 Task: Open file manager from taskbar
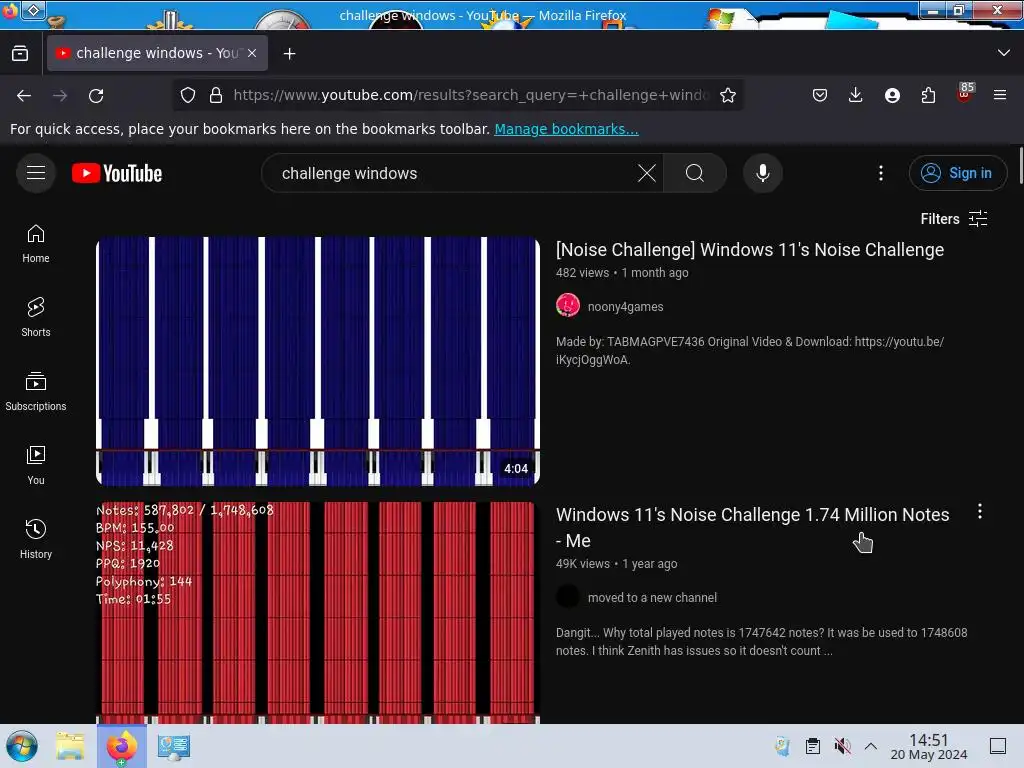(70, 746)
